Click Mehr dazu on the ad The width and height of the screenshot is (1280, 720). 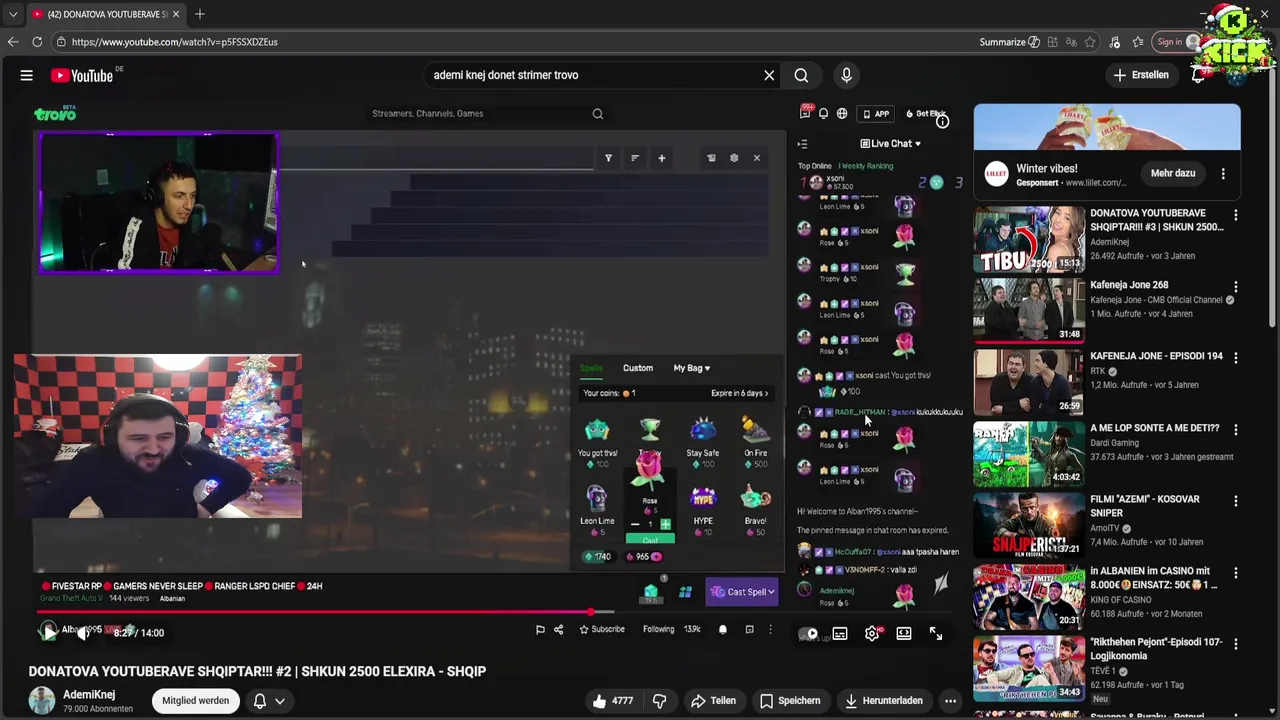point(1173,173)
